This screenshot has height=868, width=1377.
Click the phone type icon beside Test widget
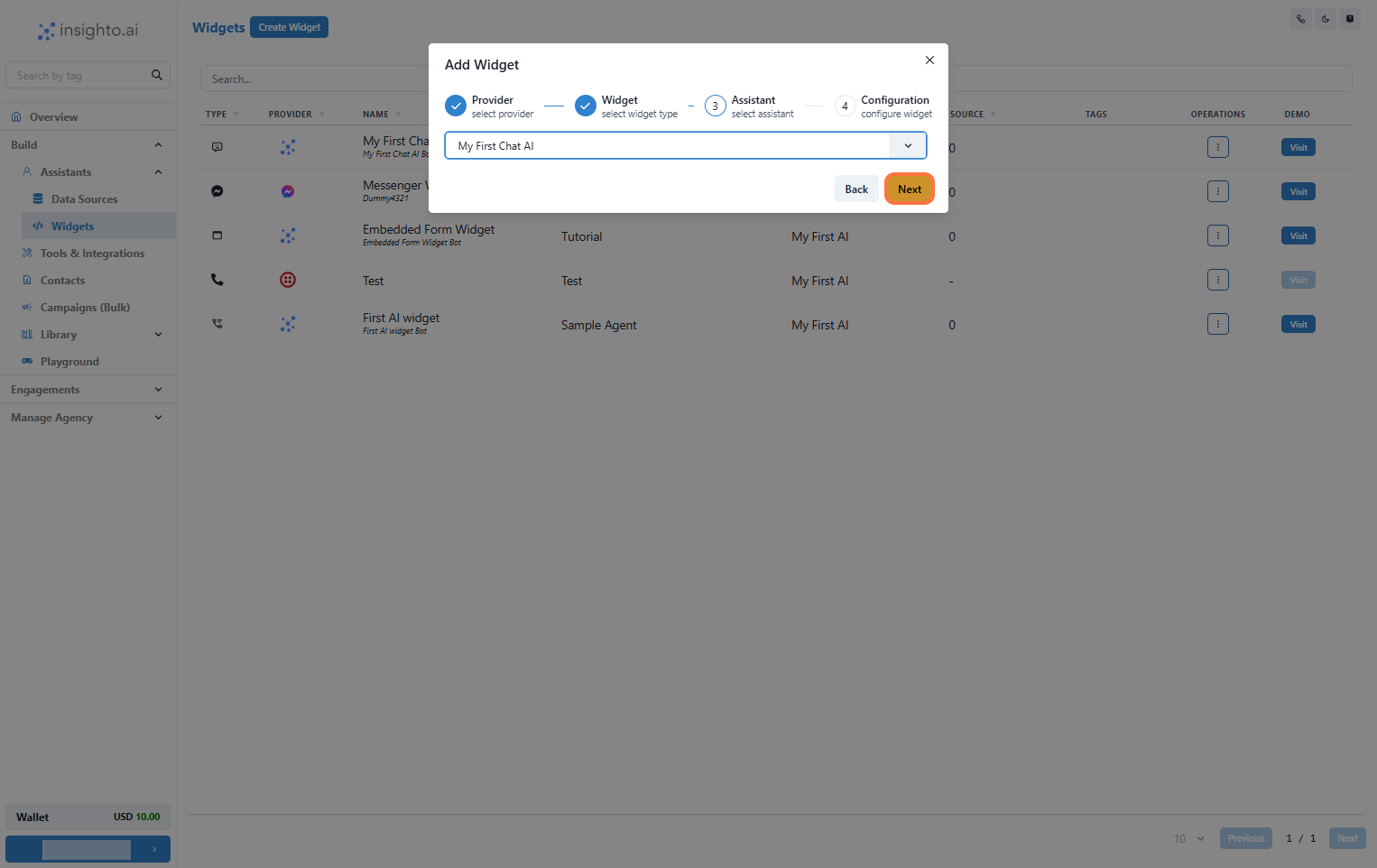[x=217, y=280]
